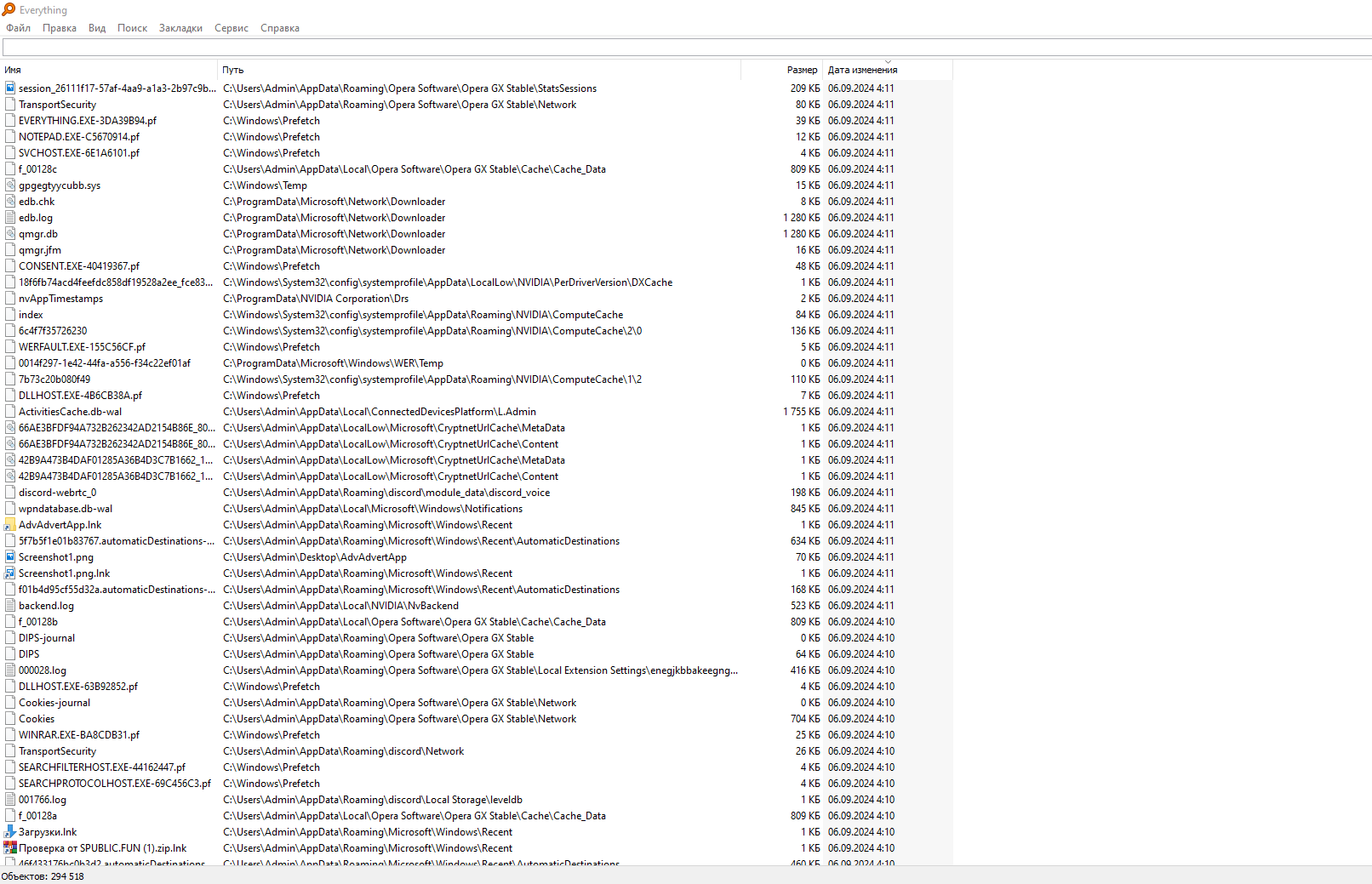Open the Файл menu
Screen dimensions: 1372x884
click(x=18, y=28)
